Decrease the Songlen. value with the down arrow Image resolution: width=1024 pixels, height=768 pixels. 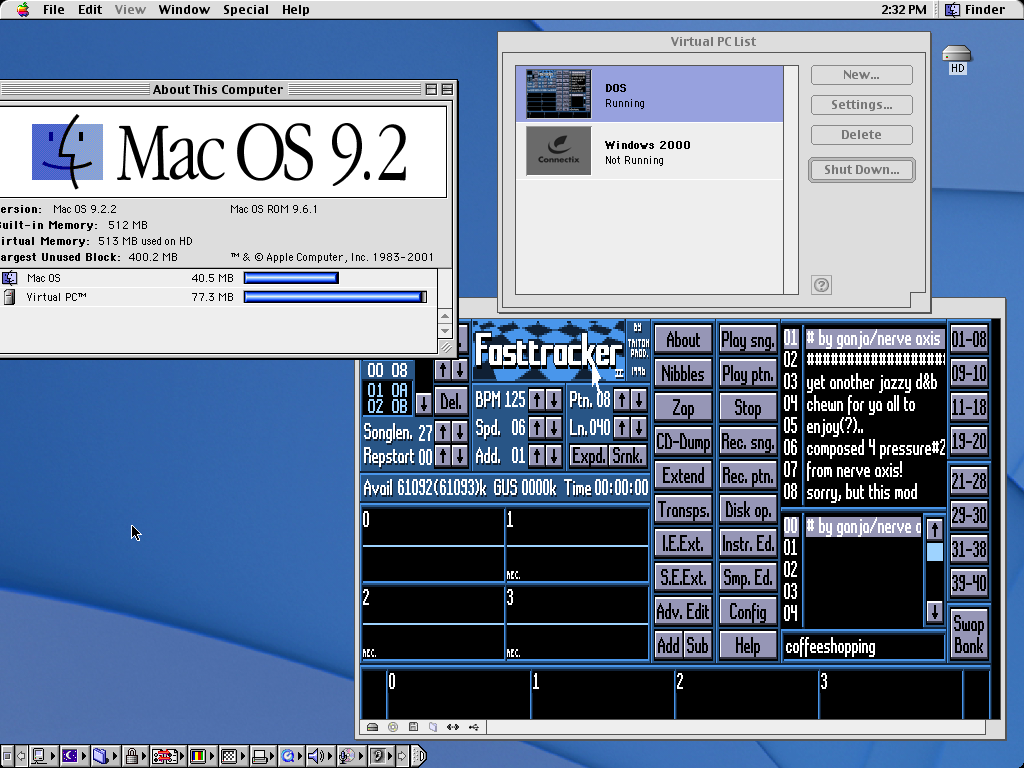click(x=459, y=431)
